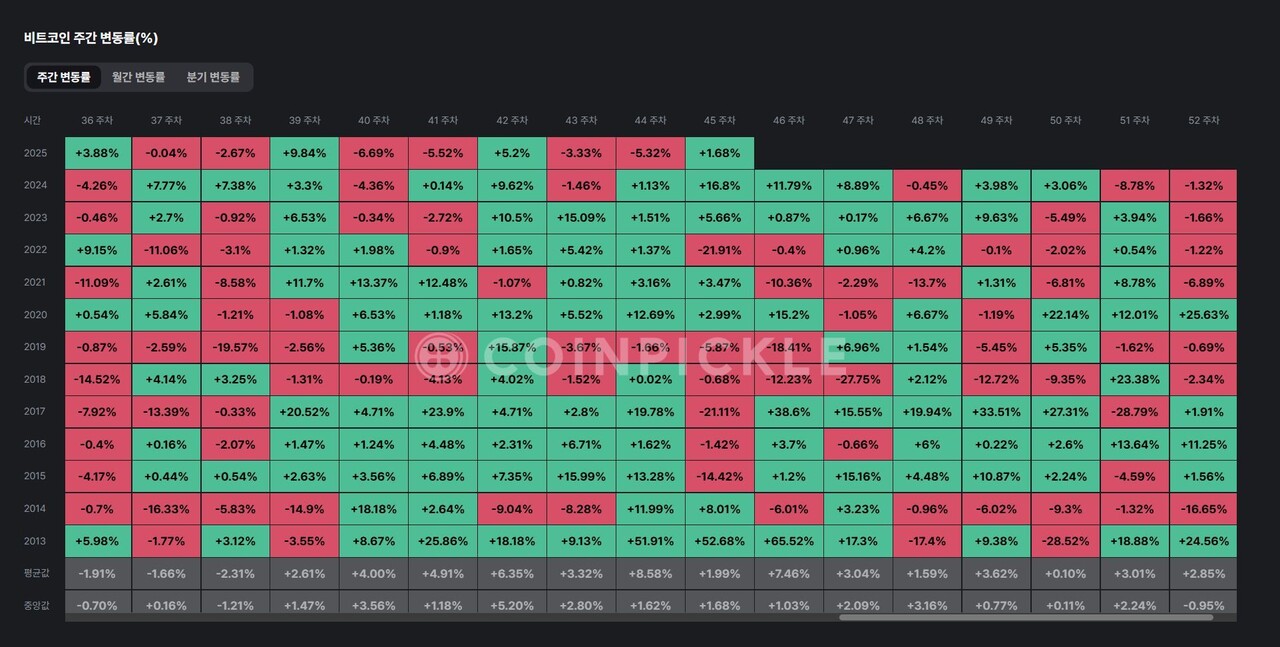Viewport: 1280px width, 647px height.
Task: Select the -28.79% cell in the 2017 row
Action: pyautogui.click(x=1134, y=412)
